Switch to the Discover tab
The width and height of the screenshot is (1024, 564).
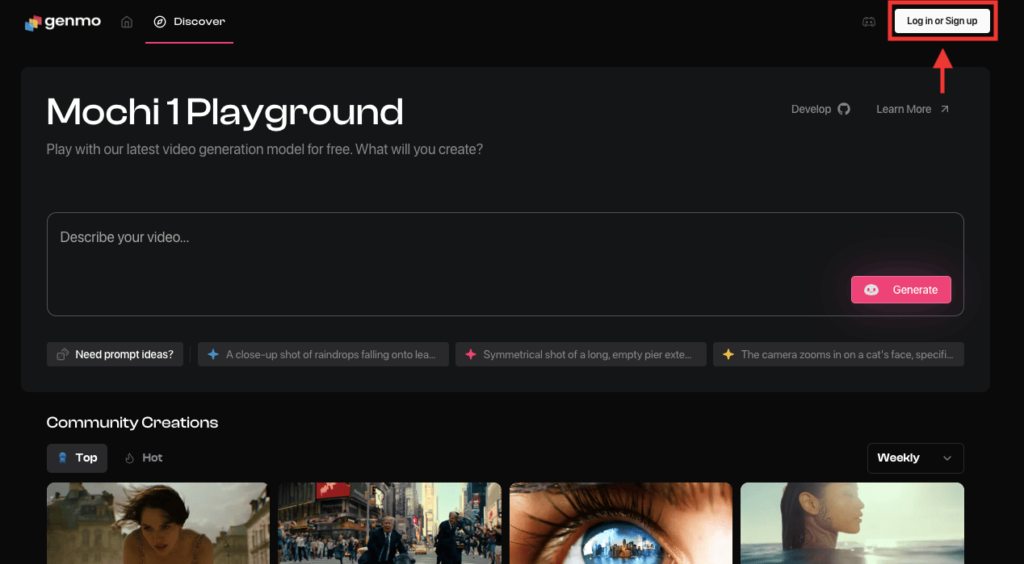click(189, 22)
